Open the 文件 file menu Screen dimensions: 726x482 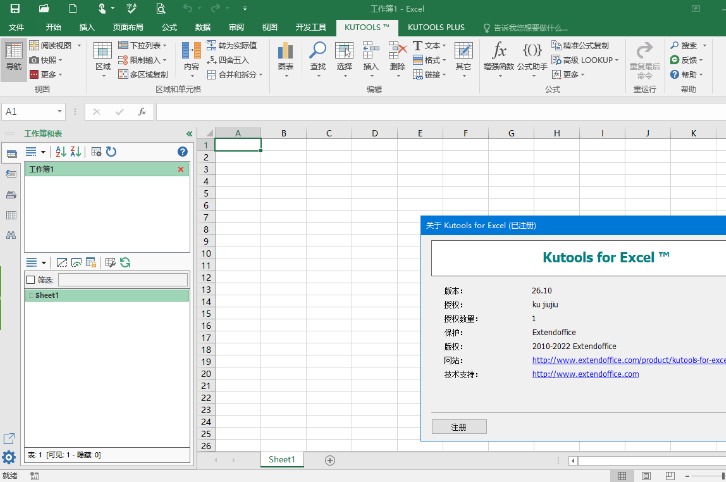(x=16, y=27)
